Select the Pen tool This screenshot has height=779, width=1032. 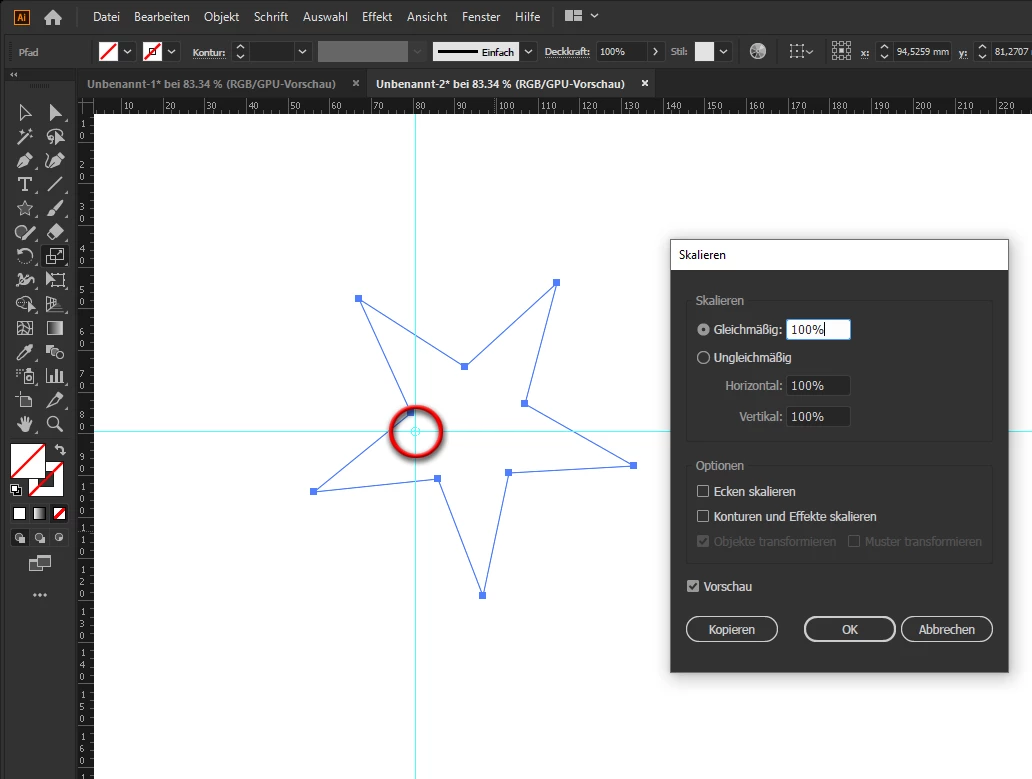(25, 161)
